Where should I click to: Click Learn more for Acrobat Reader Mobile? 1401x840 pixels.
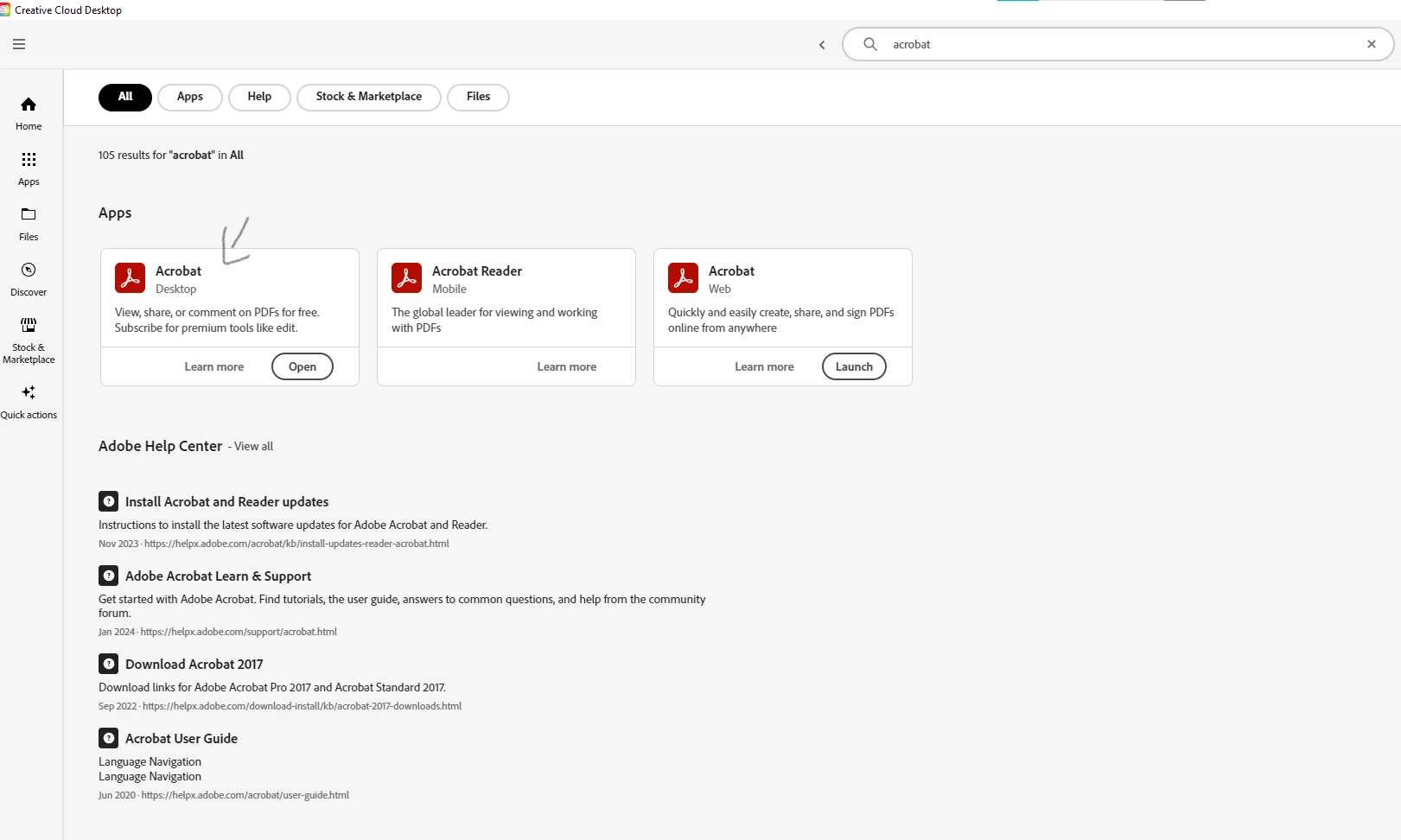click(x=567, y=366)
